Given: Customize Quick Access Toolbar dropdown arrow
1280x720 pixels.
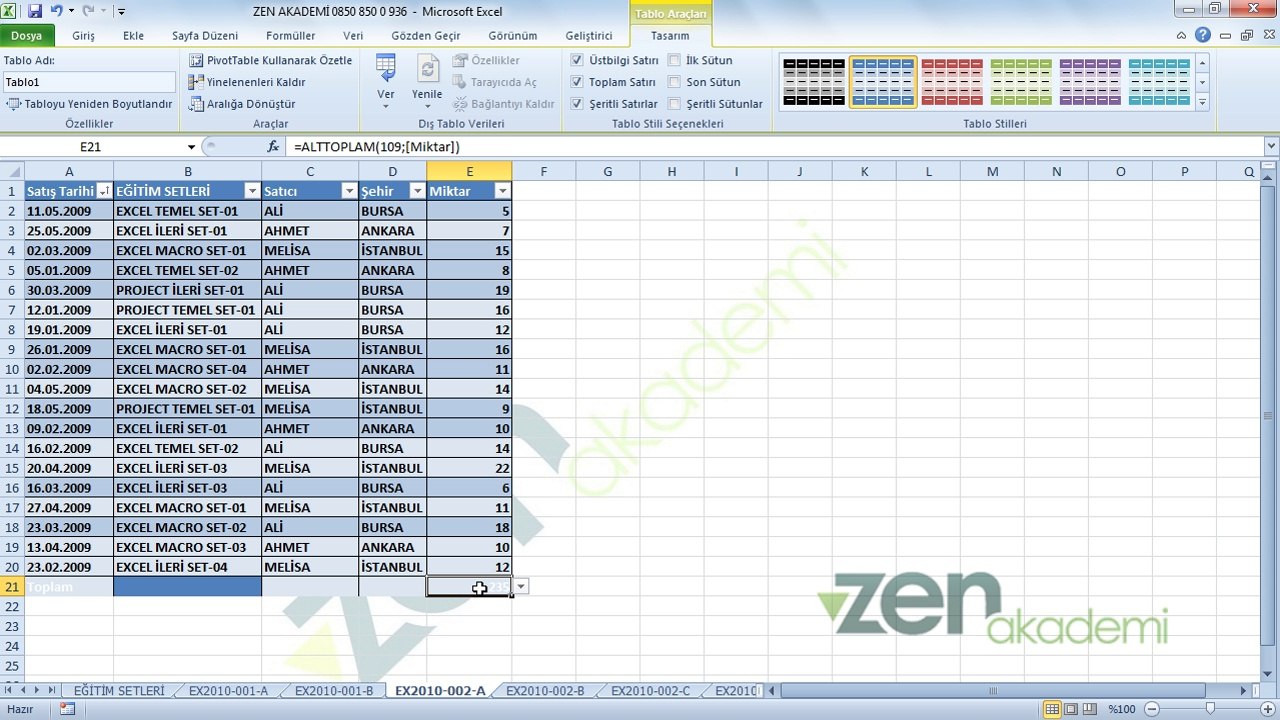Looking at the screenshot, I should click(x=121, y=12).
